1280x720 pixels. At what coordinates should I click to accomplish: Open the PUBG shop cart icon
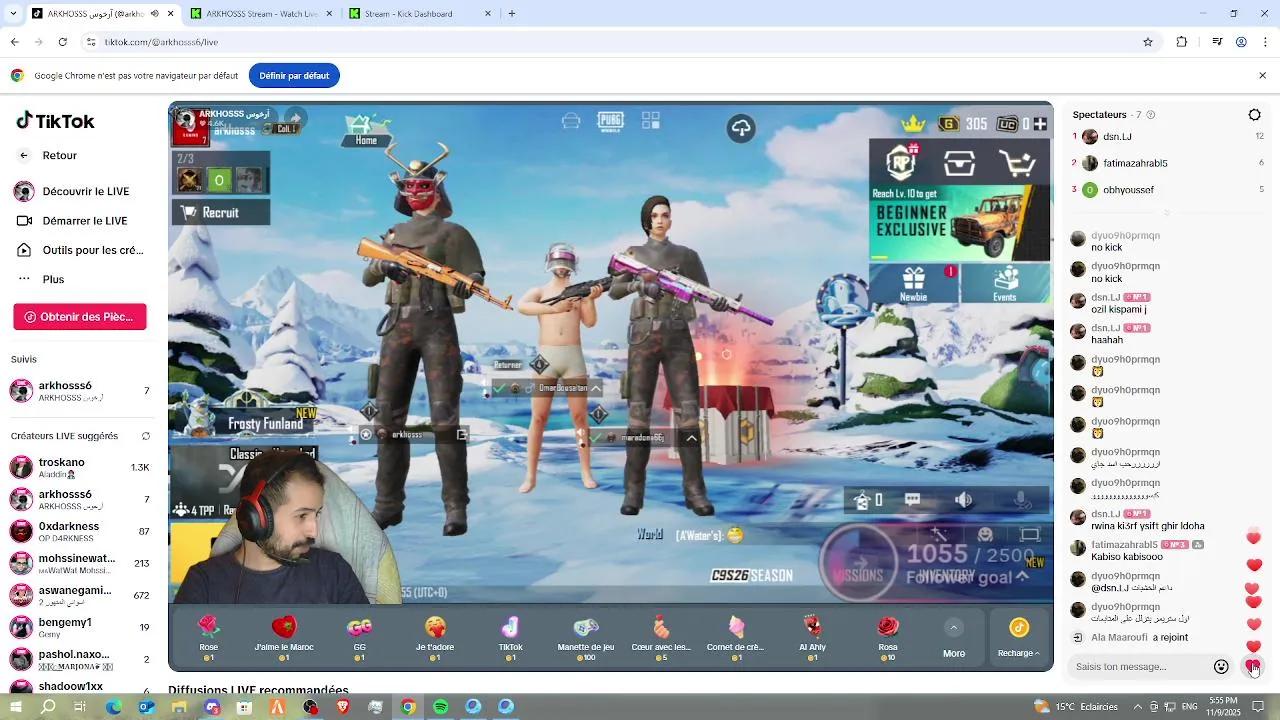coord(1017,162)
